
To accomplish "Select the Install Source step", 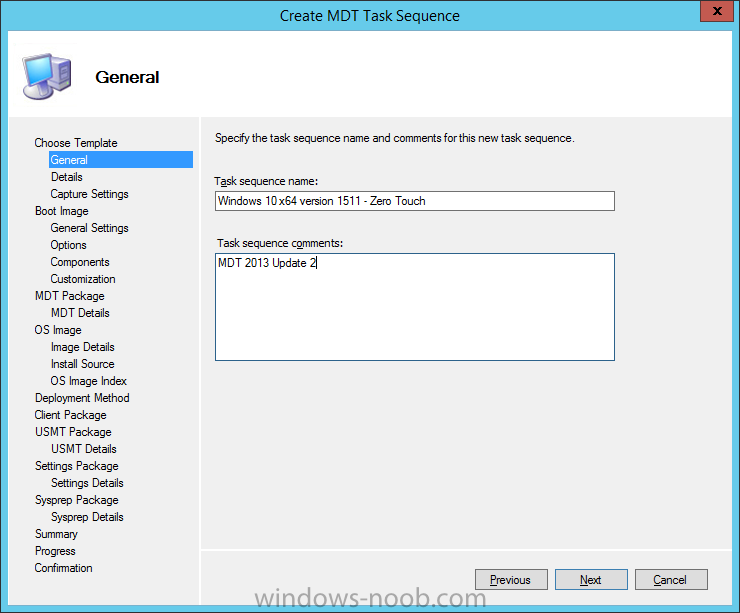I will click(83, 364).
